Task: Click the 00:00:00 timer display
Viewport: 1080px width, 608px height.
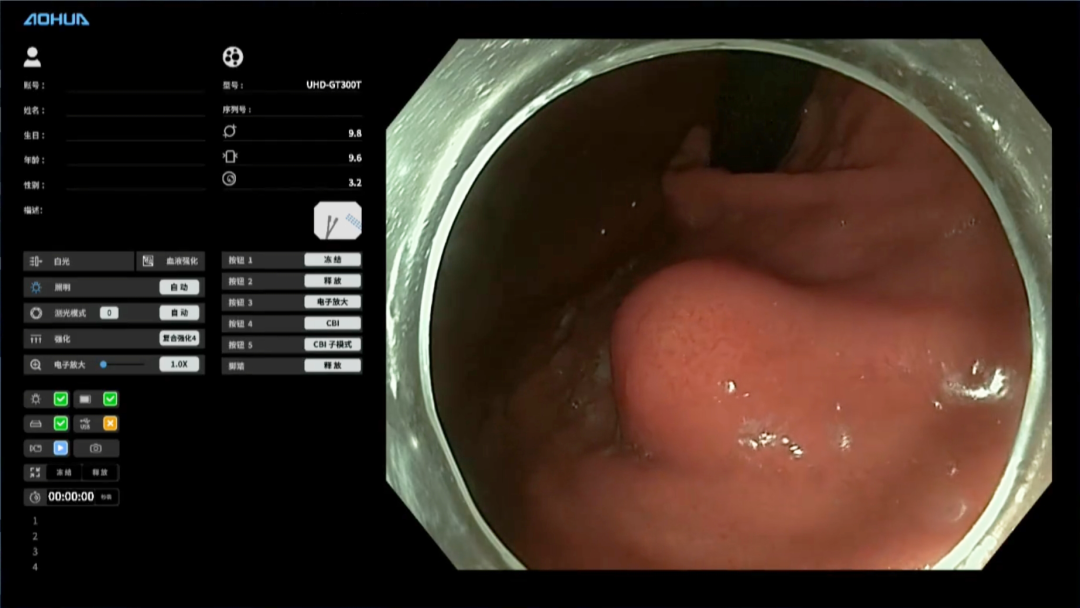Action: (71, 496)
